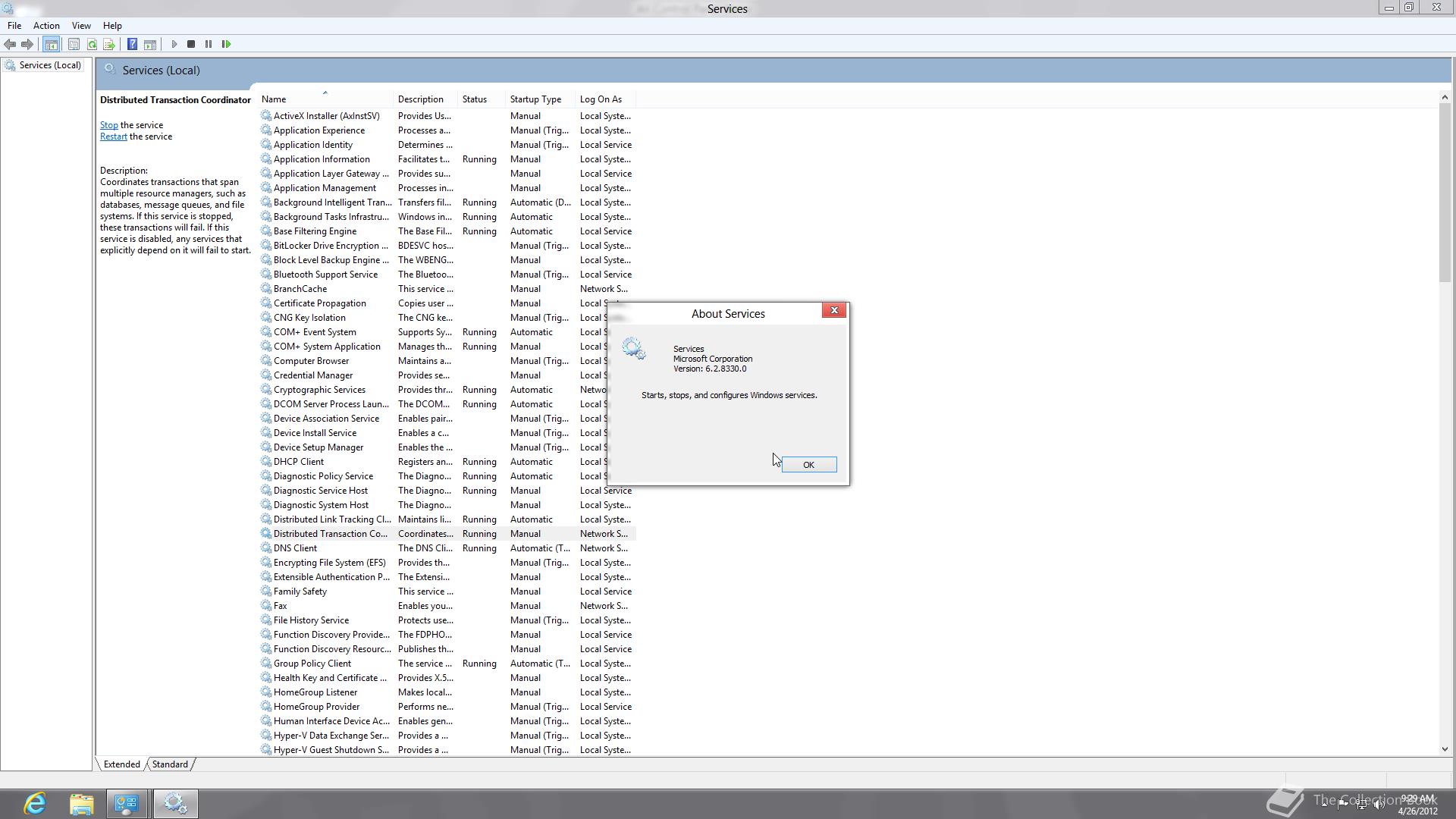Click the scroll-down arrow of the services list

pyautogui.click(x=1445, y=749)
